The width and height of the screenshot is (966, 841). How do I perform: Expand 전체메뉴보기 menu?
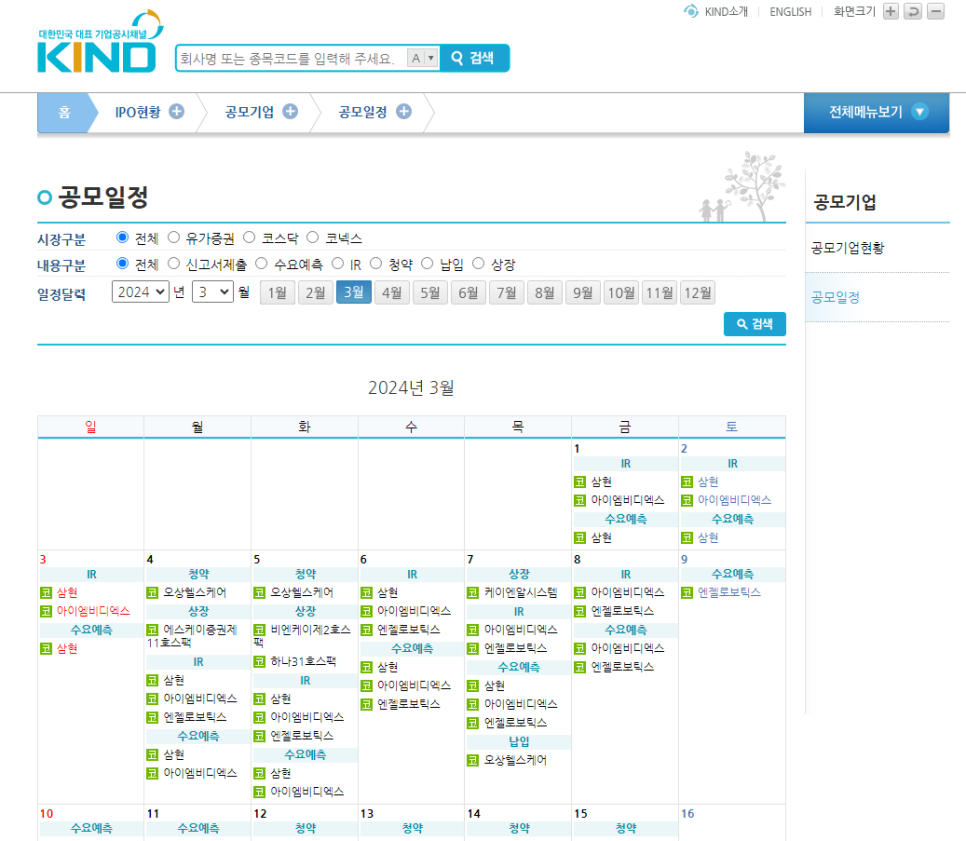pos(876,112)
